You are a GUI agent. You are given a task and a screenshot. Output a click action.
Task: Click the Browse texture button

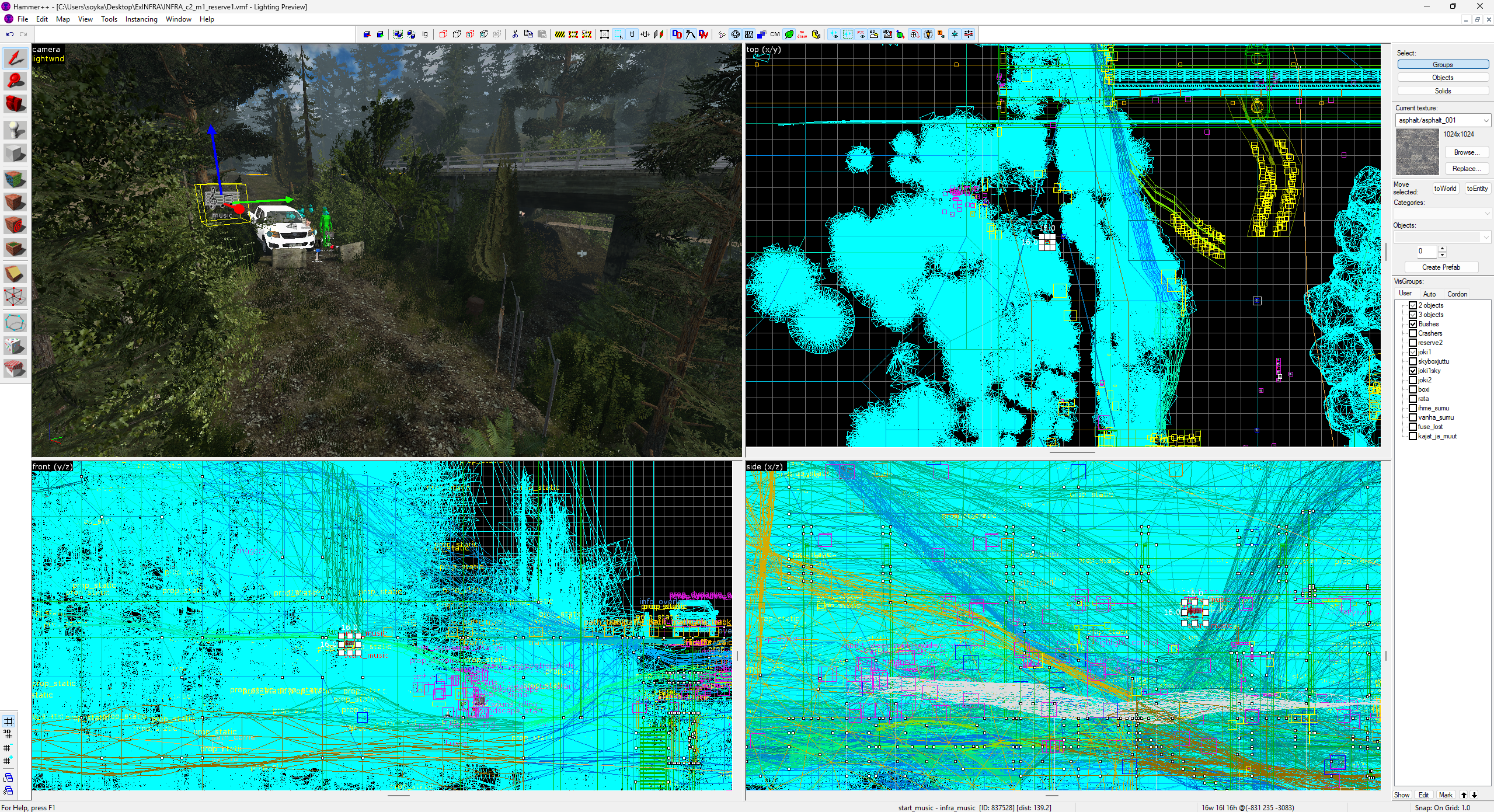(1466, 152)
